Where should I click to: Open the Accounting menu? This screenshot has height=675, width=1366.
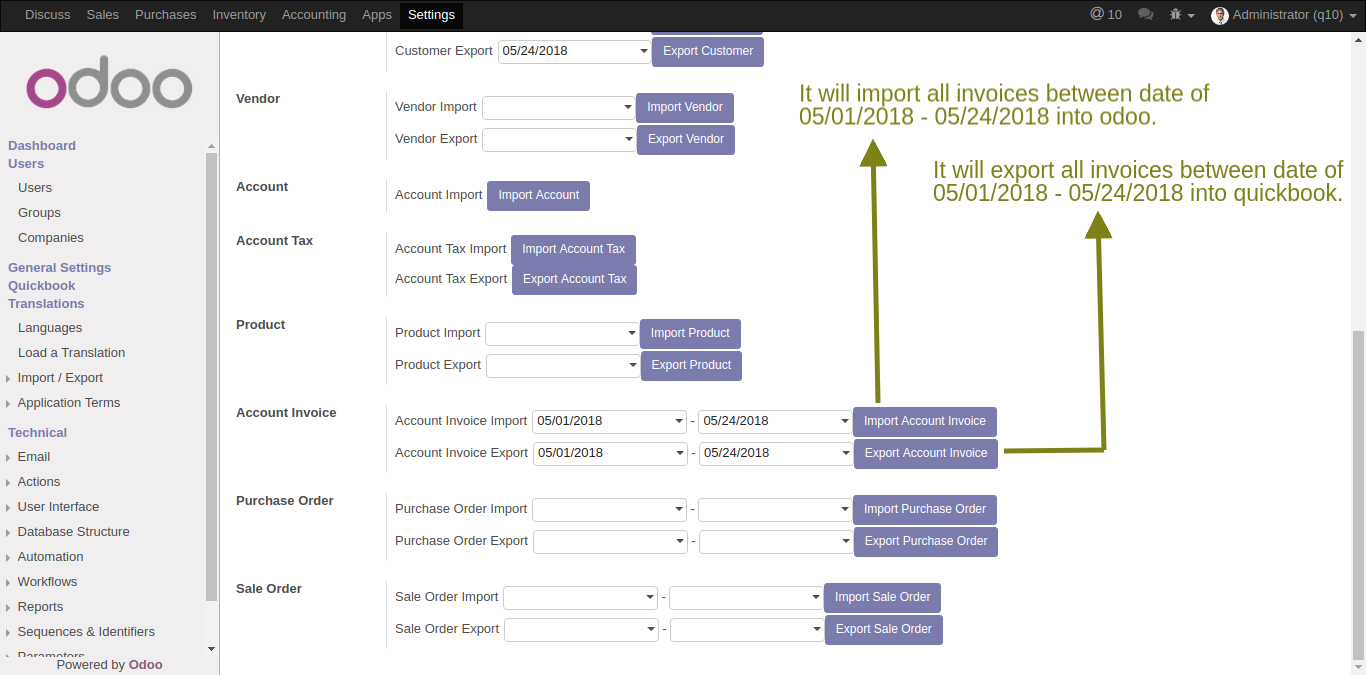(x=314, y=15)
